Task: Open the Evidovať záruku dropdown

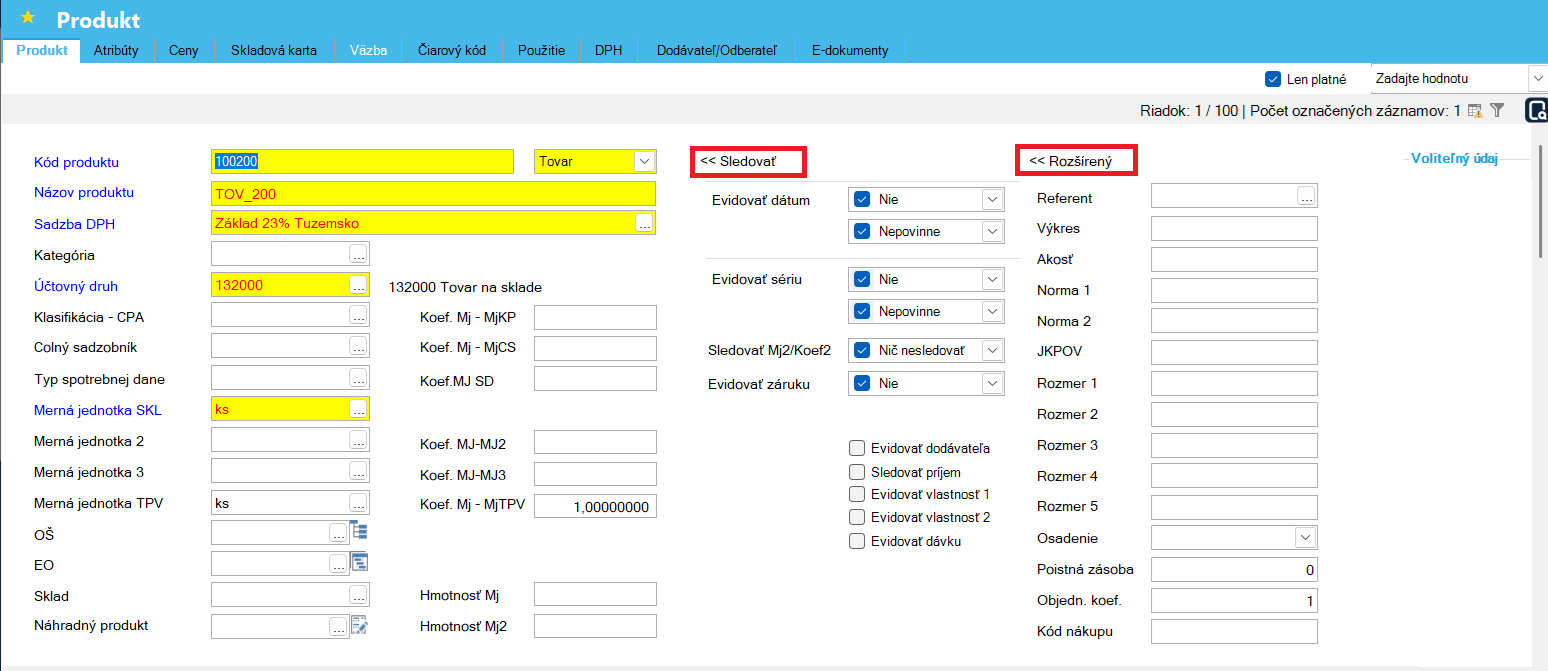Action: click(x=992, y=383)
